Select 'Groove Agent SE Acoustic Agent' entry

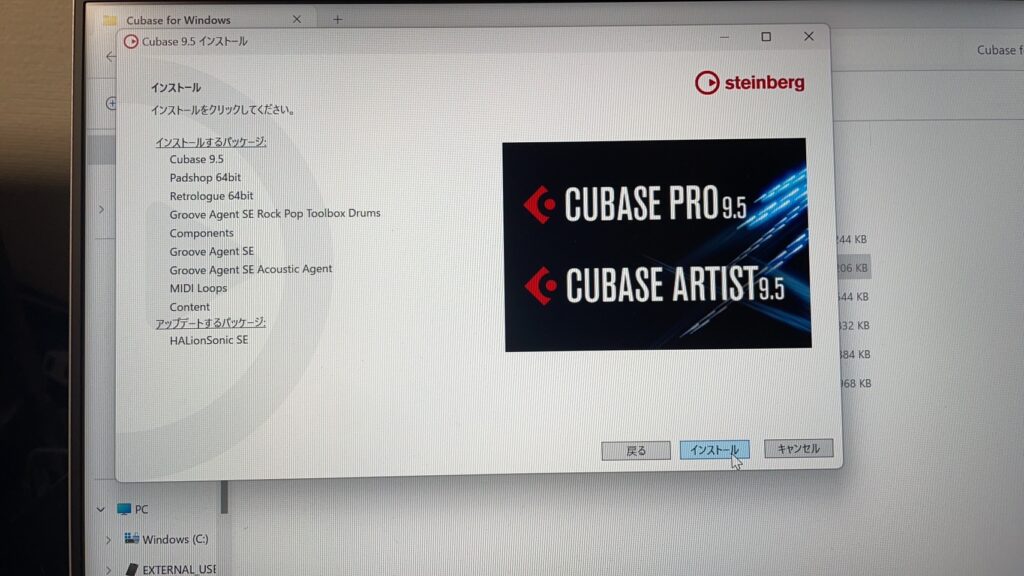(x=251, y=269)
